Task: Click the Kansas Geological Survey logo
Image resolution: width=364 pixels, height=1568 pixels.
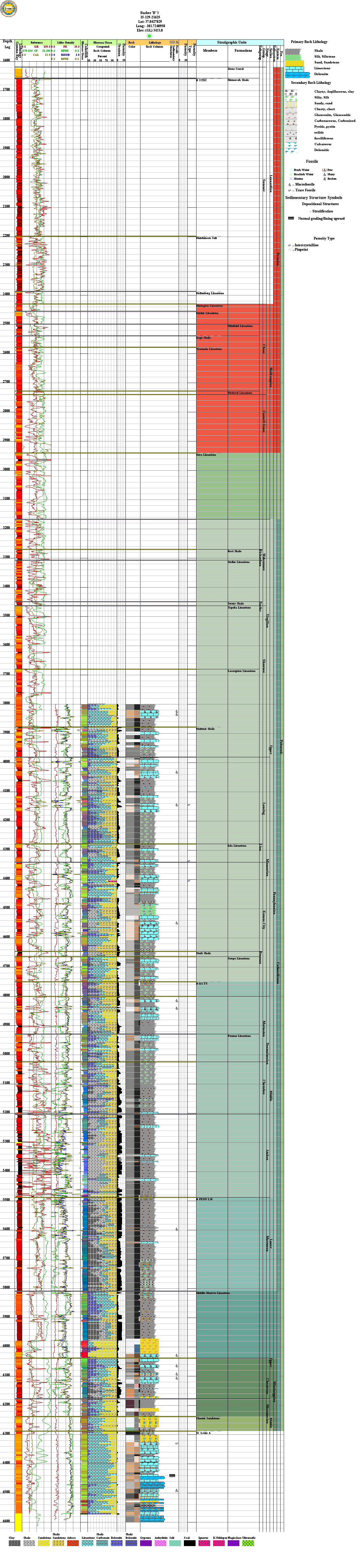Action: click(8, 8)
